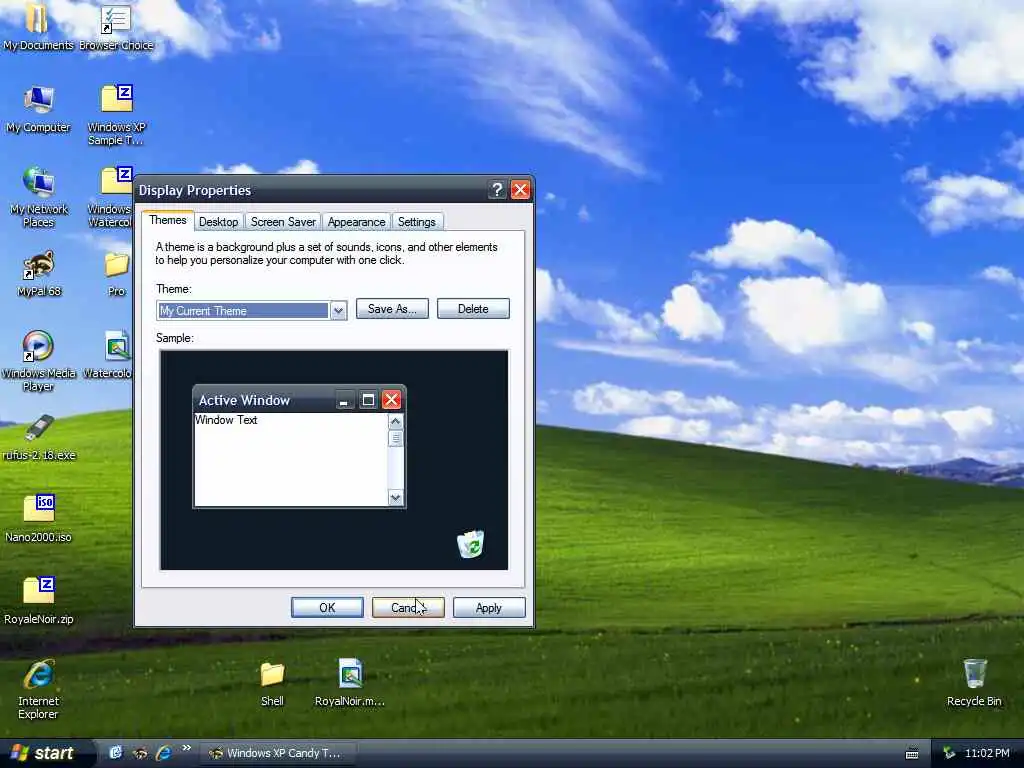
Task: Select rufus-2.18.exe icon
Action: (39, 437)
